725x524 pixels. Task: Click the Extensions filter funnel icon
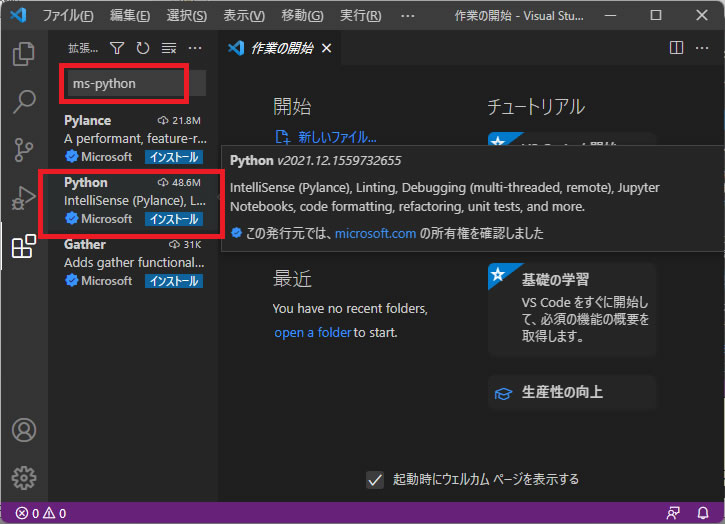point(117,48)
